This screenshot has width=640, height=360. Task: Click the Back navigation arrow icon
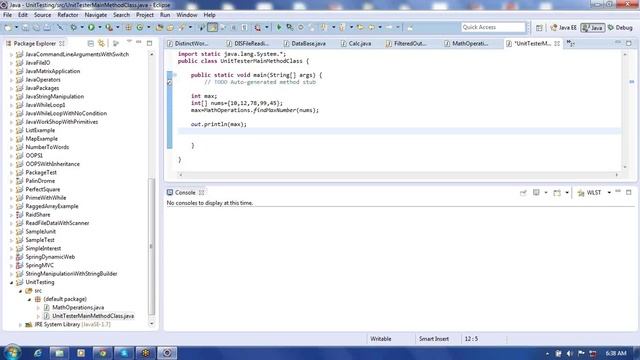(x=371, y=27)
